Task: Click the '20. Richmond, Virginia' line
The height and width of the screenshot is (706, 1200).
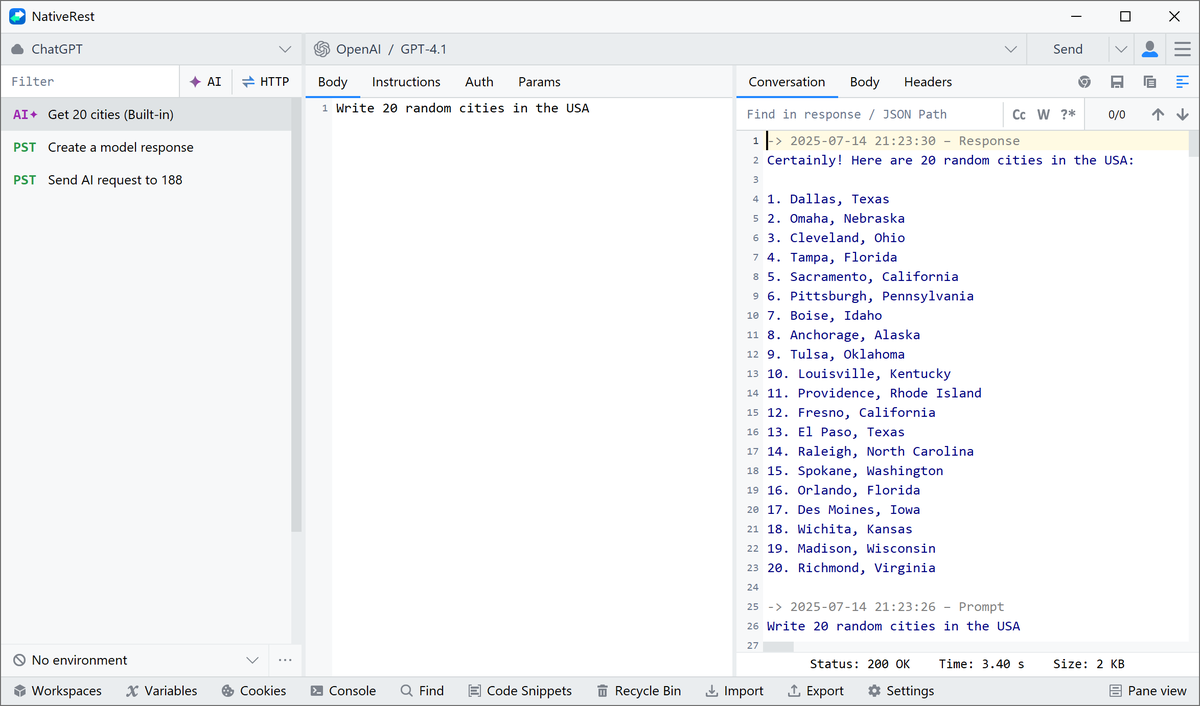Action: point(851,568)
